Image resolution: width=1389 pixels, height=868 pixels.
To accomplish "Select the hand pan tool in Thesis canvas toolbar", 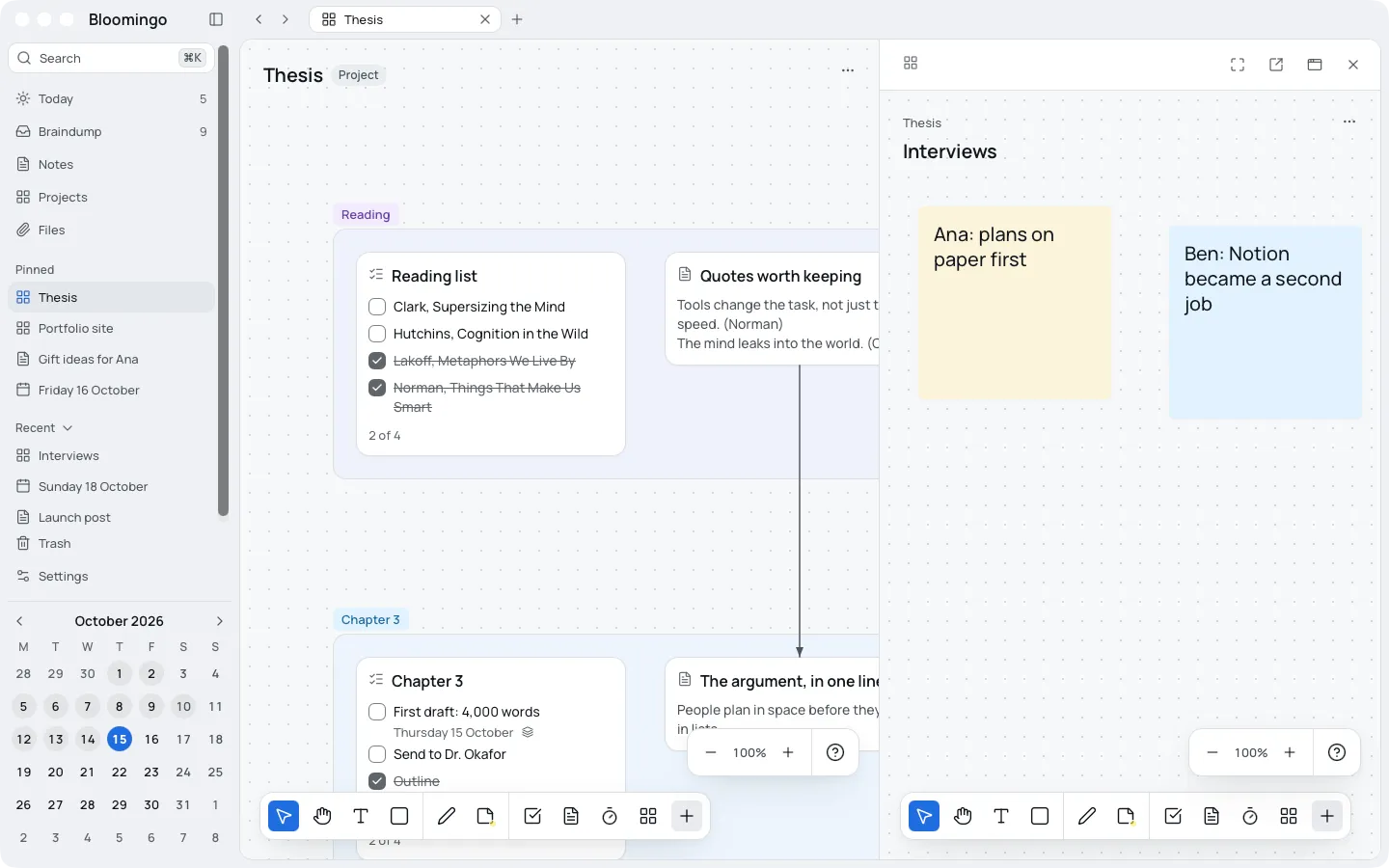I will [322, 816].
